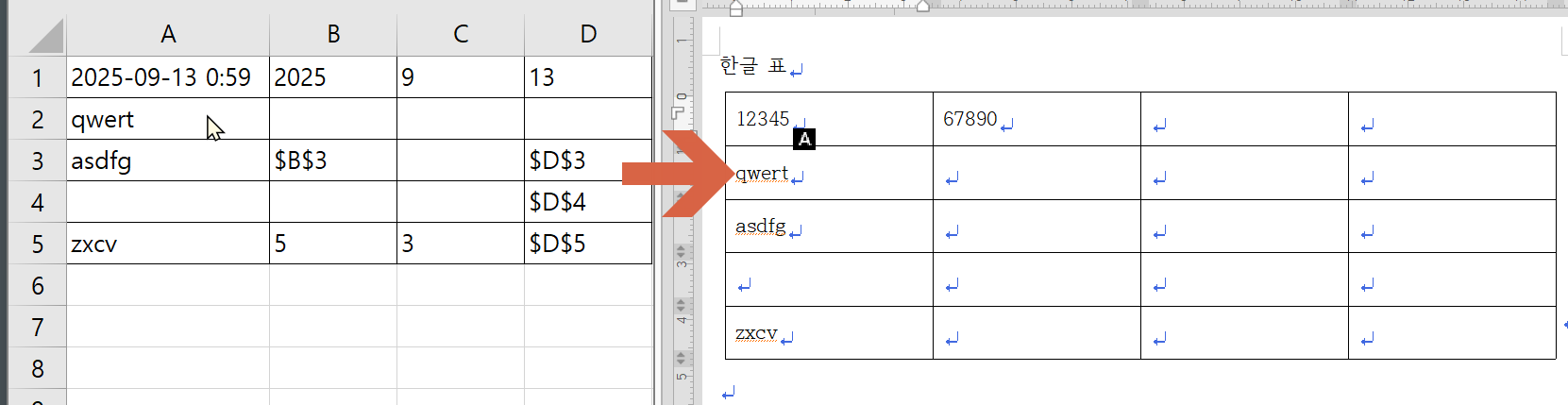Click Excel cell showing $D$3
This screenshot has height=405, width=1568.
[x=588, y=160]
